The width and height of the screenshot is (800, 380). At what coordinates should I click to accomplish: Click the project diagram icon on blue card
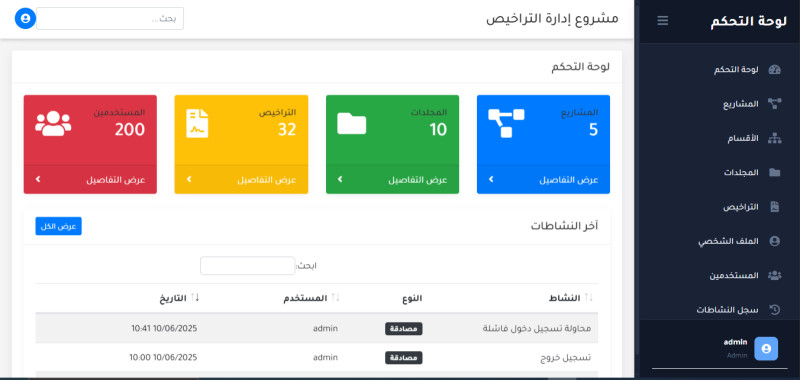[506, 123]
